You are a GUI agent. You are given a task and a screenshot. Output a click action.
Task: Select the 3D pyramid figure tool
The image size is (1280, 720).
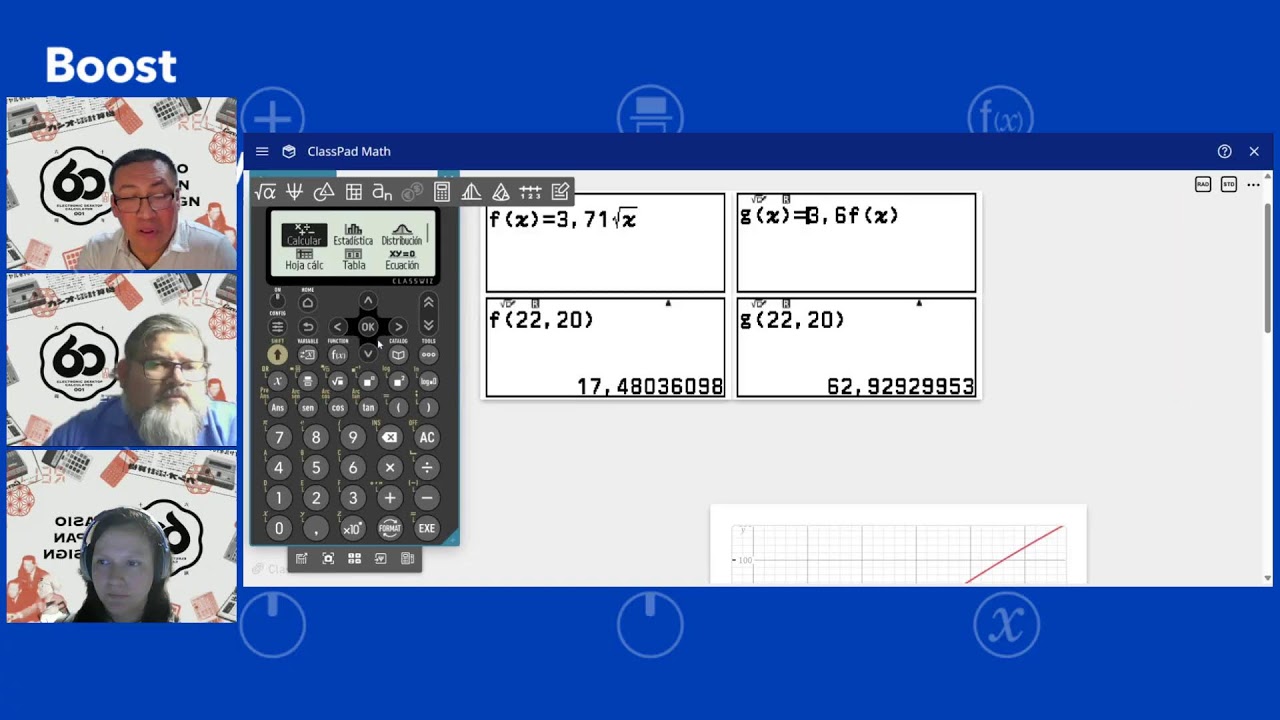click(501, 192)
